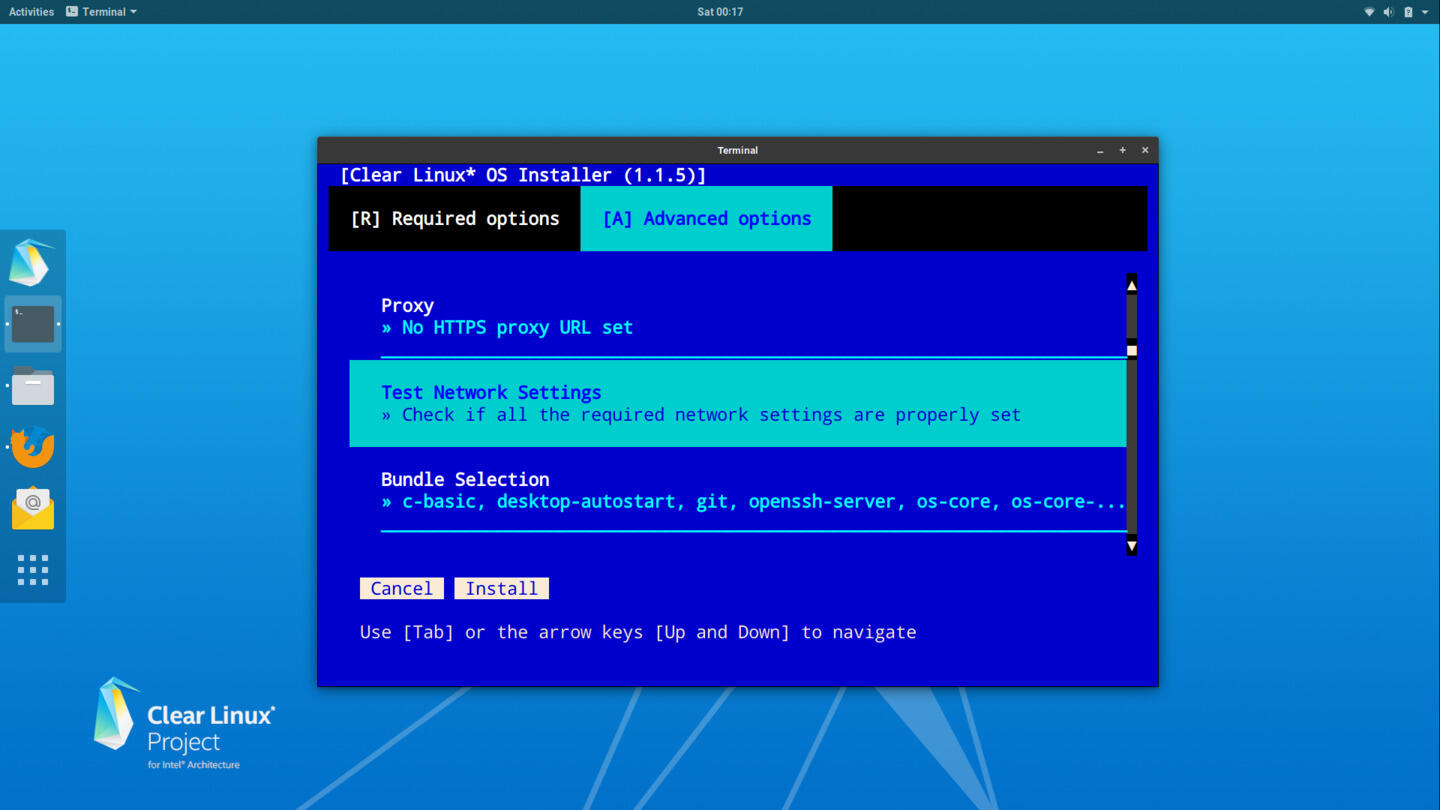Click the installer scrollbar up arrow
Image resolution: width=1440 pixels, height=810 pixels.
point(1132,285)
